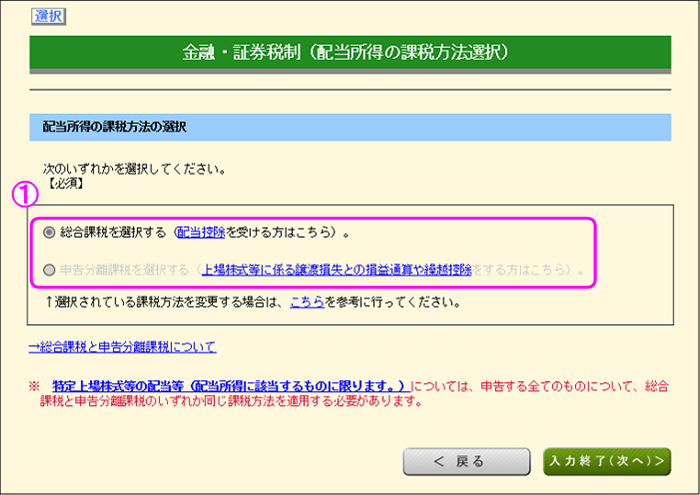Select the 申告分離課税を選択する radio button
Screen dimensions: 700x495
click(49, 270)
